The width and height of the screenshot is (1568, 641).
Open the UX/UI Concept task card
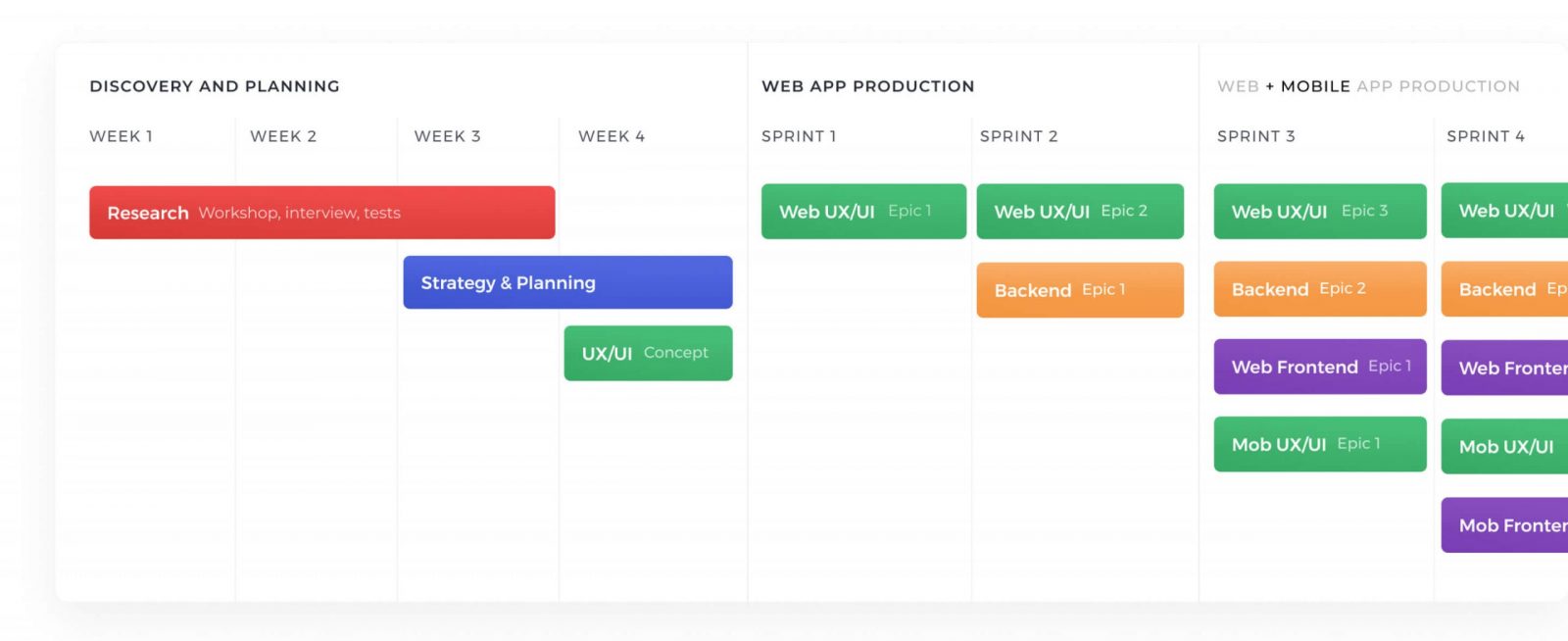648,353
